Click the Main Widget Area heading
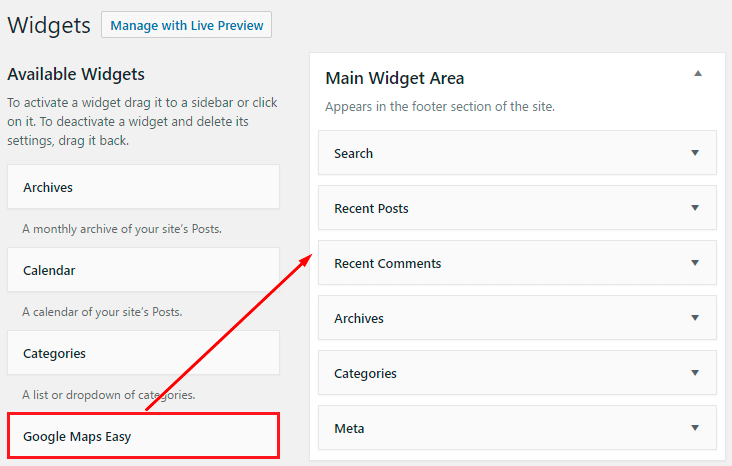 click(394, 78)
